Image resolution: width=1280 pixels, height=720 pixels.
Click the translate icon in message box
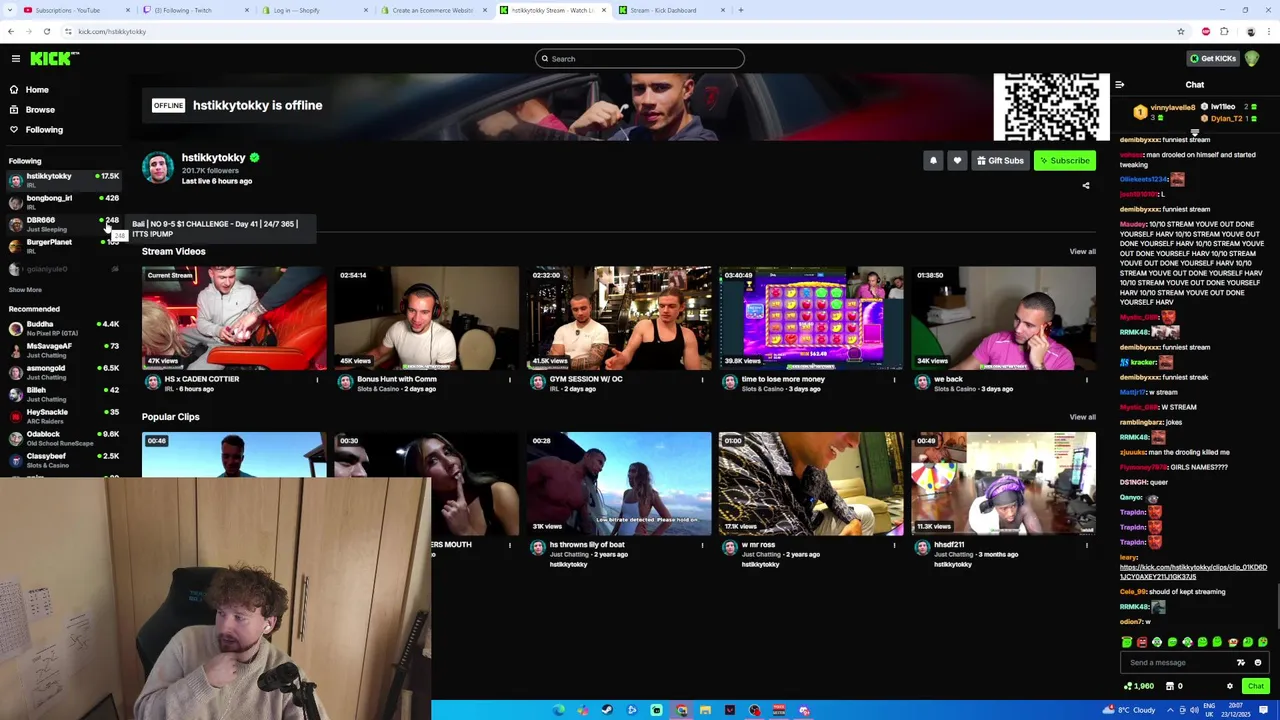(x=1241, y=662)
